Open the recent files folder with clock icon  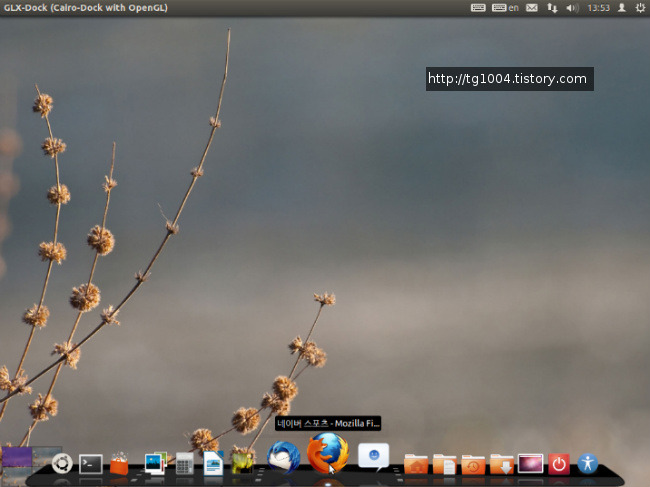tap(473, 464)
